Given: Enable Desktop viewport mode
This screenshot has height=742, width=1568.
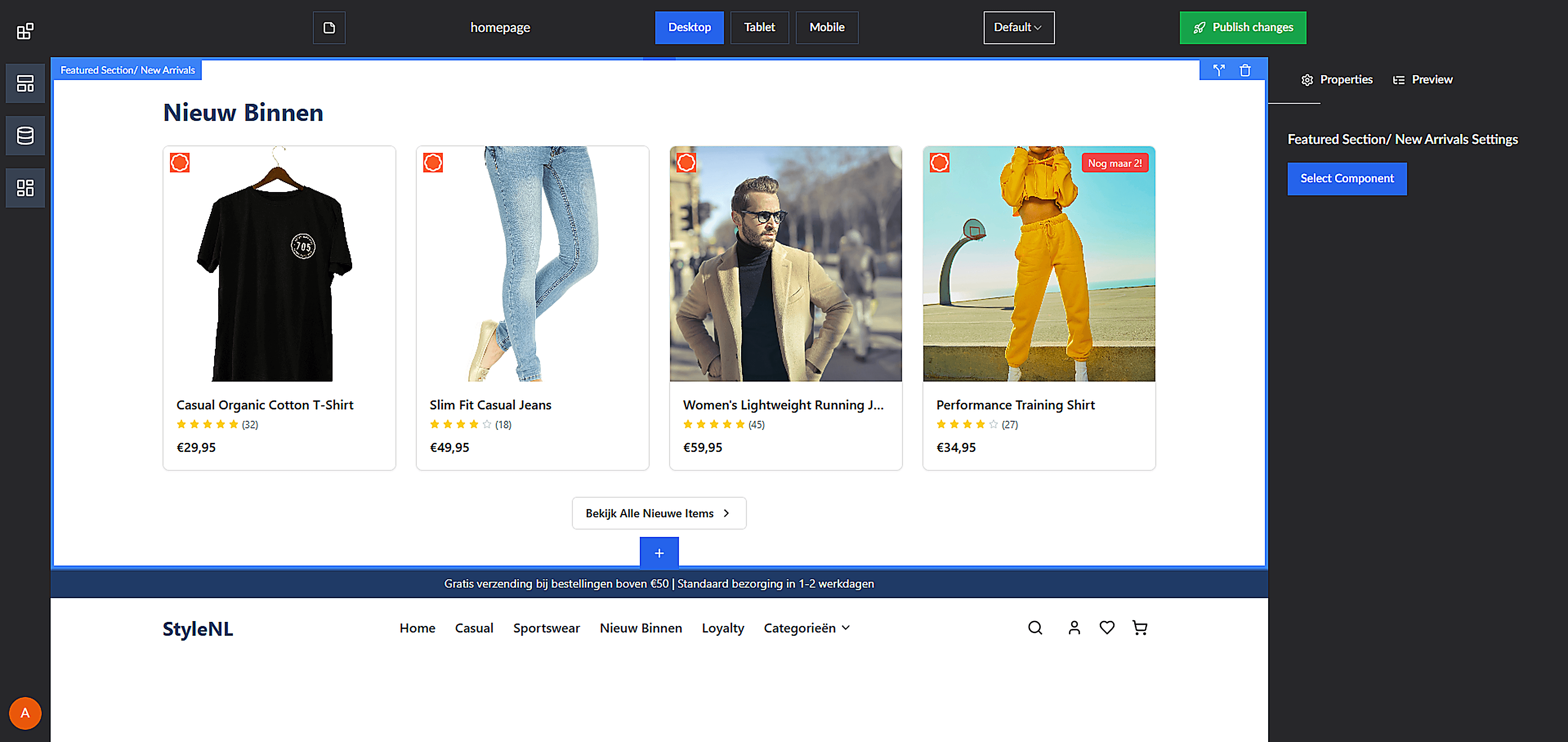Looking at the screenshot, I should (x=689, y=27).
